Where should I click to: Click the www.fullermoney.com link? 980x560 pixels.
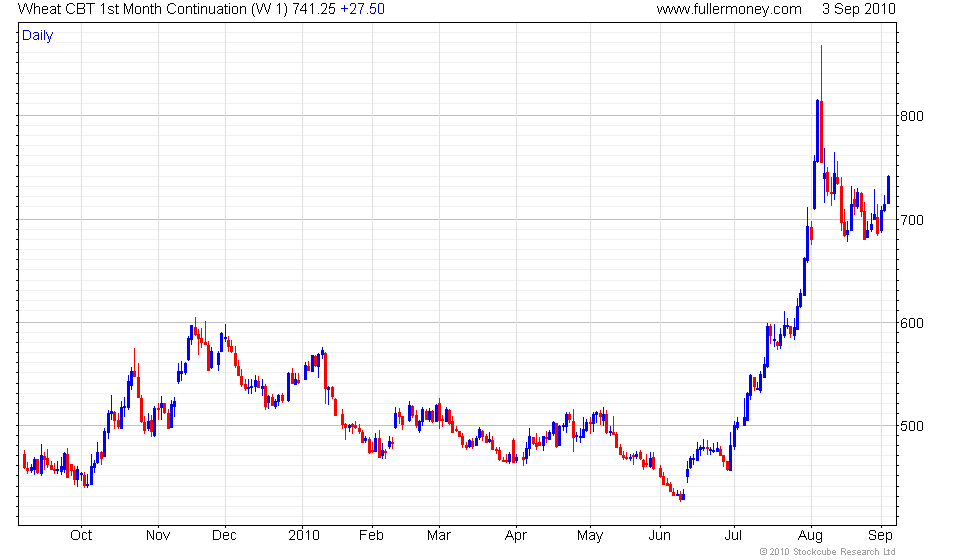tap(729, 9)
